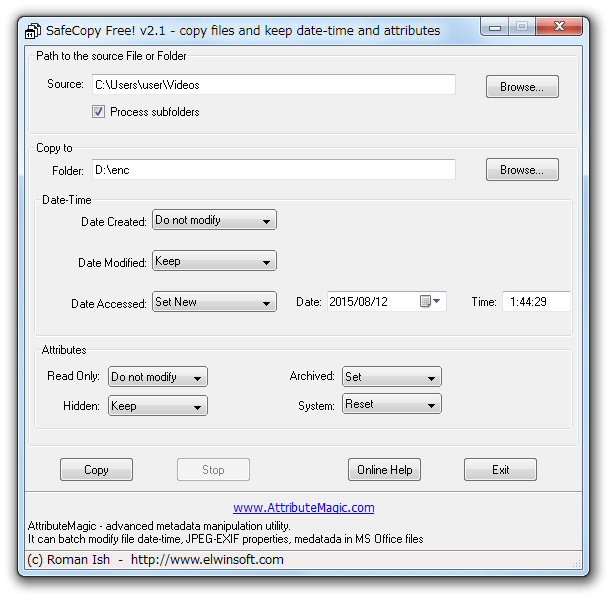This screenshot has height=598, width=611.
Task: Click text 'AttributeMagic - advanced metadata manipulation utility.'
Action: tap(159, 526)
